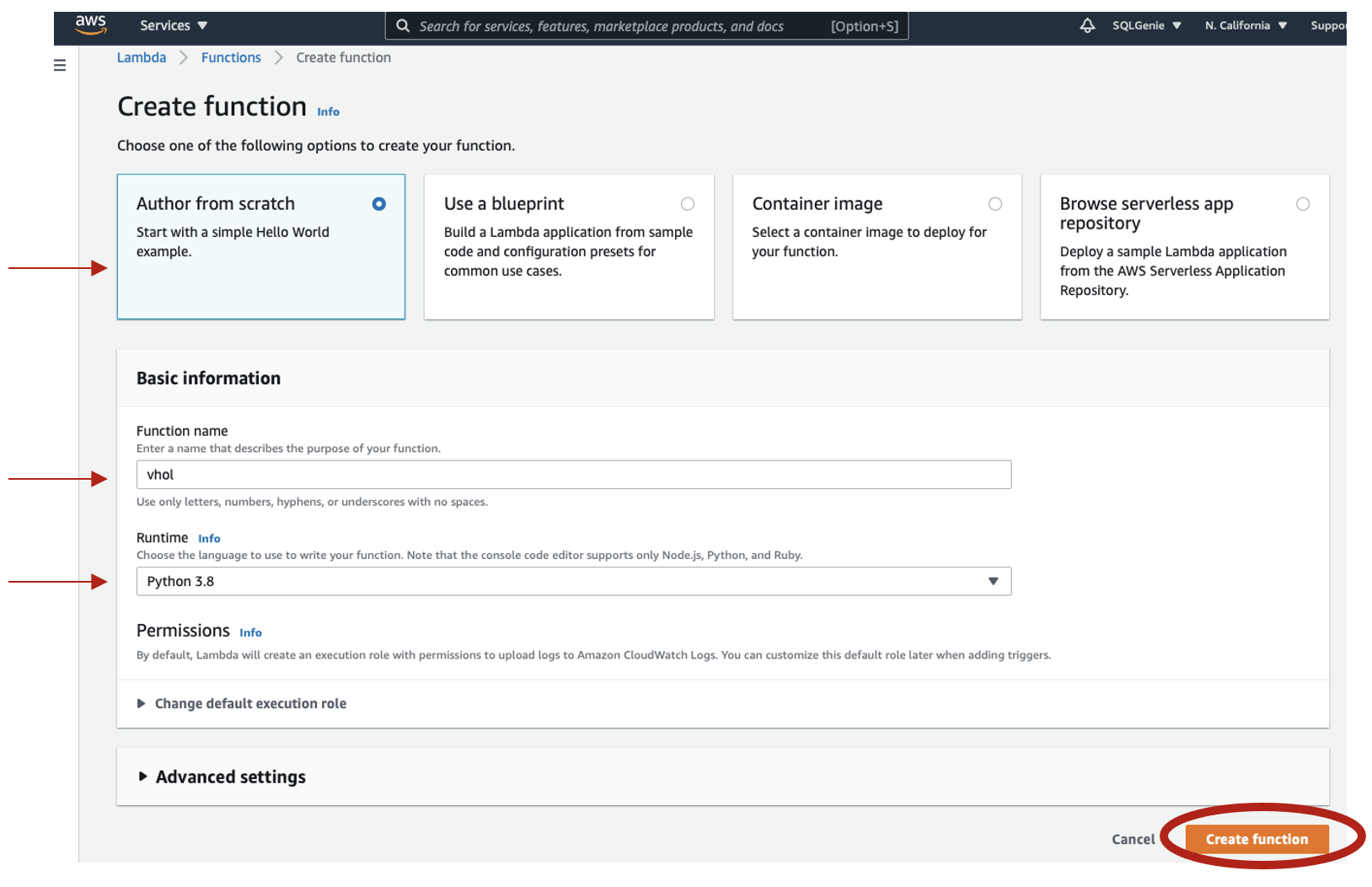Click the notifications bell icon
This screenshot has height=887, width=1372.
[1087, 25]
